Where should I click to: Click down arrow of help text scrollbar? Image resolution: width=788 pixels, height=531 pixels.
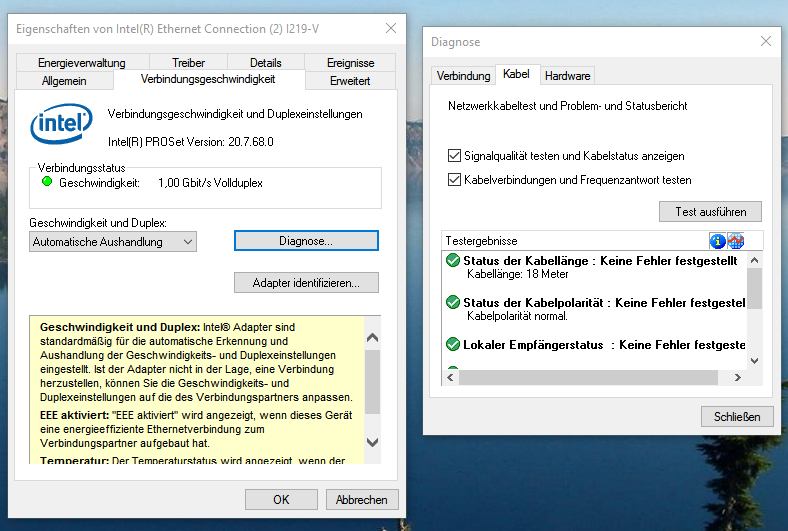point(372,442)
